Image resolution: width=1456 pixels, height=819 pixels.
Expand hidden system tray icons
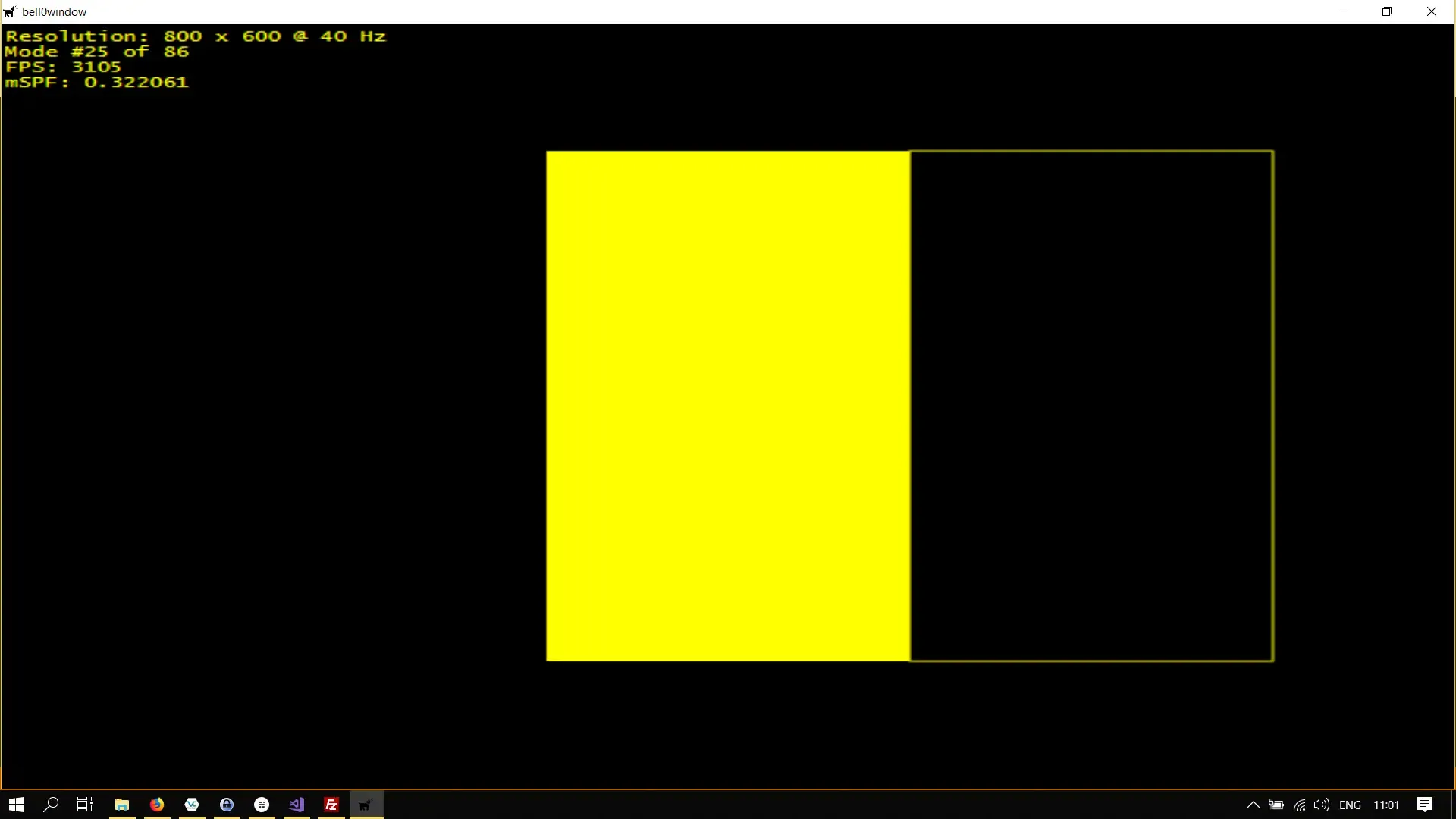pyautogui.click(x=1253, y=805)
